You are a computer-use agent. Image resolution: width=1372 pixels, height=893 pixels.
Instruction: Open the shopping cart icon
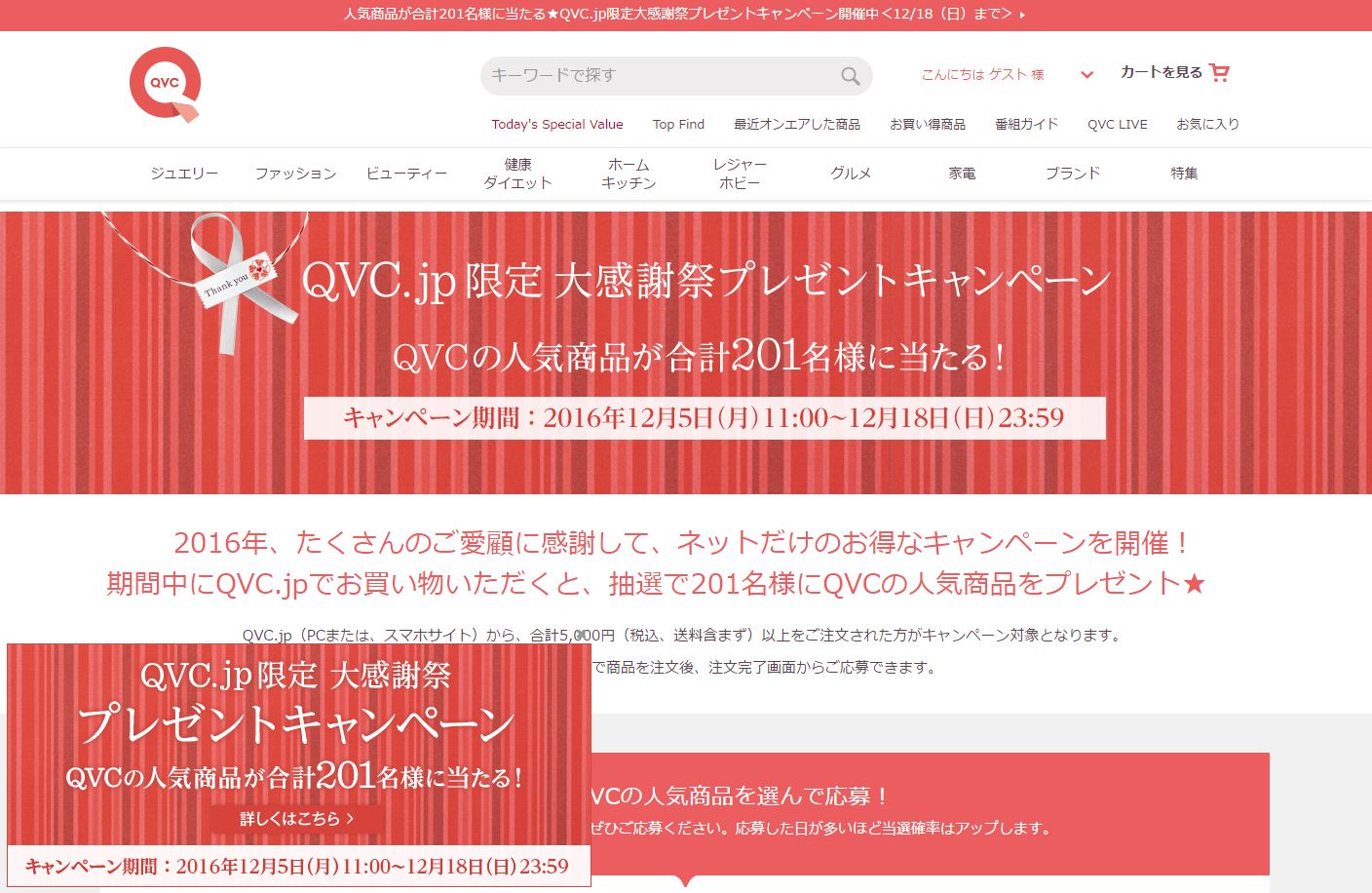tap(1219, 72)
